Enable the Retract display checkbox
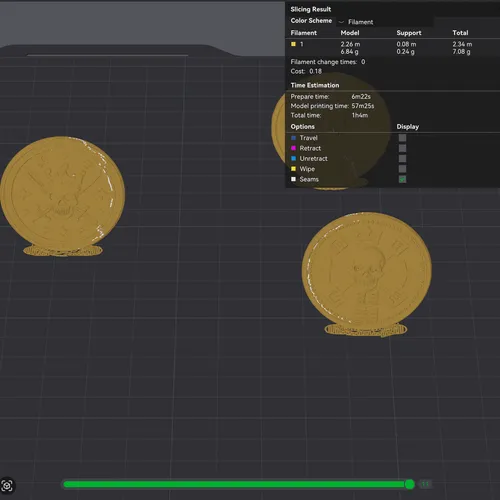The width and height of the screenshot is (500, 500). point(402,148)
